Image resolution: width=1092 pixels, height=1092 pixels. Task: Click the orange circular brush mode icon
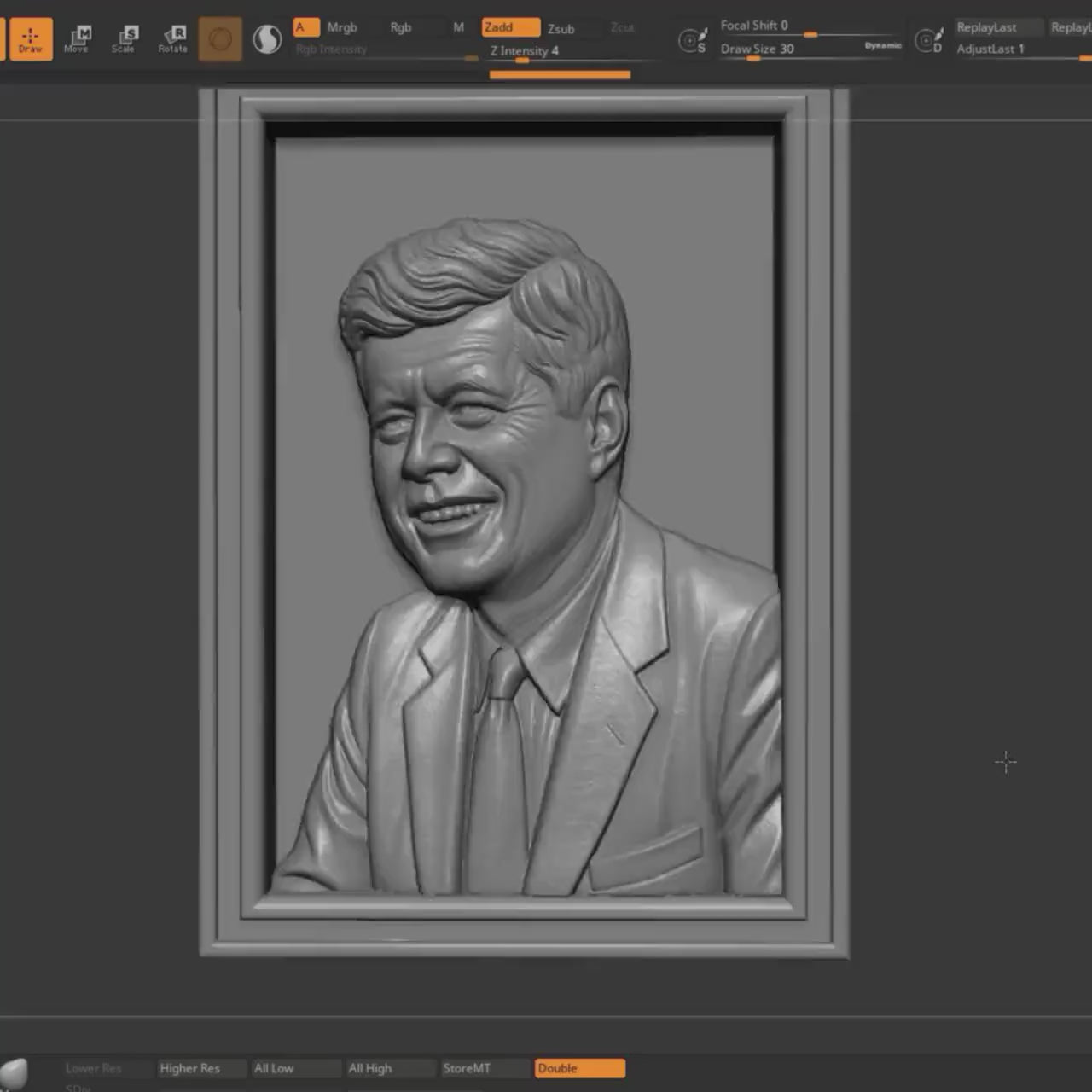pos(220,39)
